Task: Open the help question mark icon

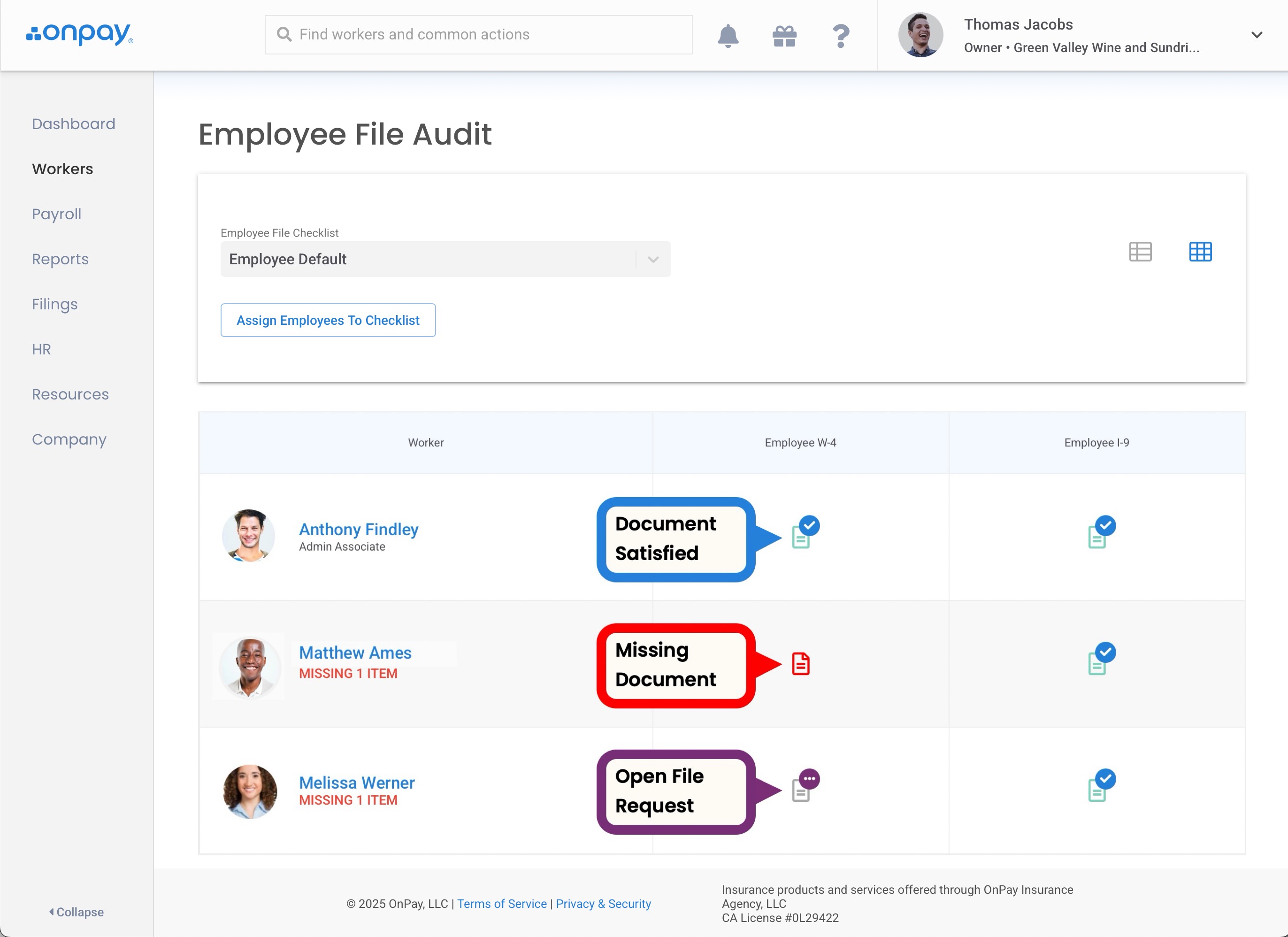Action: pyautogui.click(x=841, y=36)
